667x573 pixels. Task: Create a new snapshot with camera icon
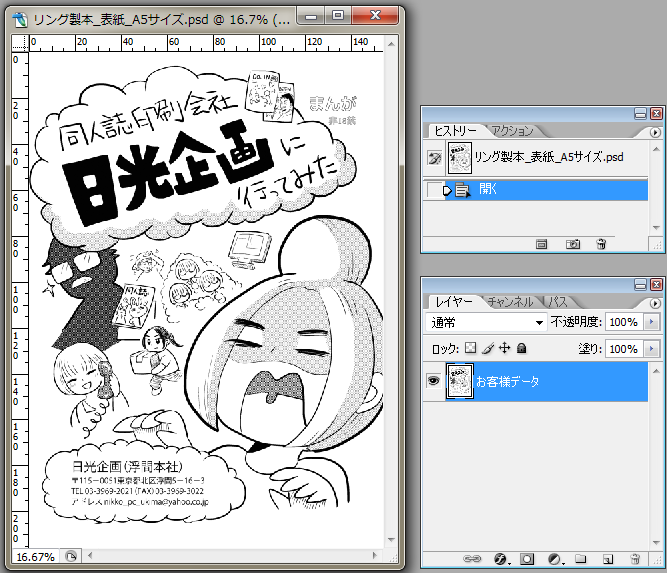[573, 244]
